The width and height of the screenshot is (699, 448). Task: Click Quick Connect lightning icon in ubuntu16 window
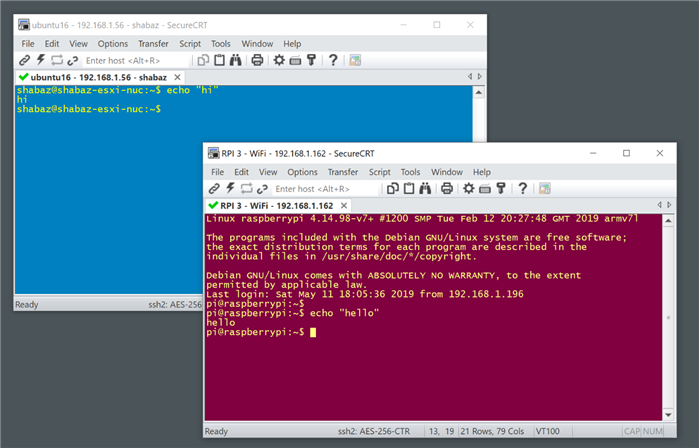tap(41, 60)
